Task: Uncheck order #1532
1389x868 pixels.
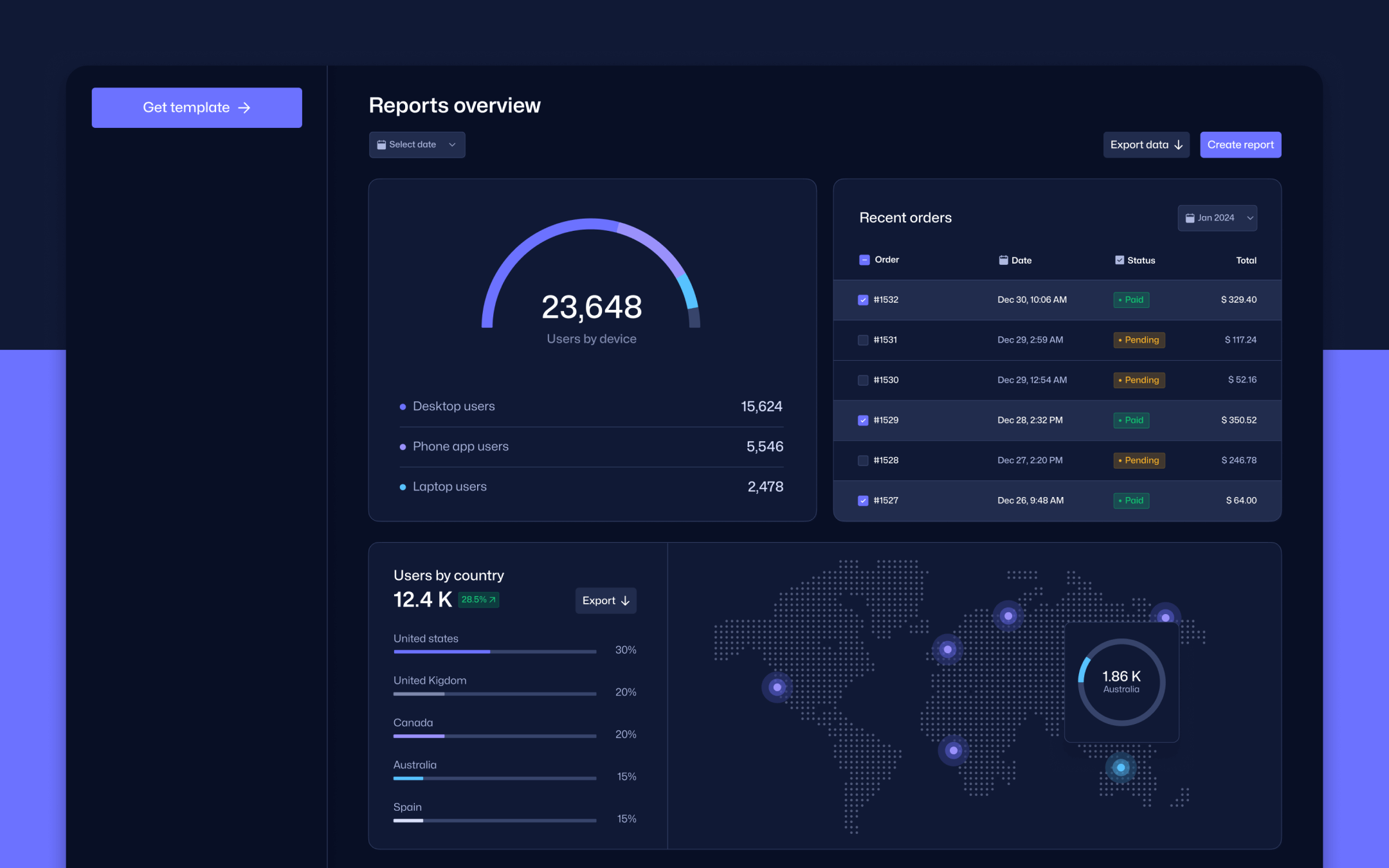Action: tap(863, 300)
